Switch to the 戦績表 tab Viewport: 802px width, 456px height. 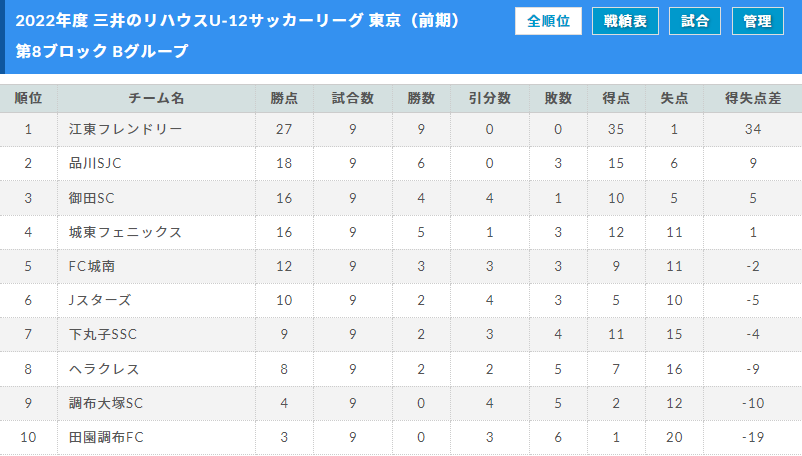pyautogui.click(x=625, y=21)
